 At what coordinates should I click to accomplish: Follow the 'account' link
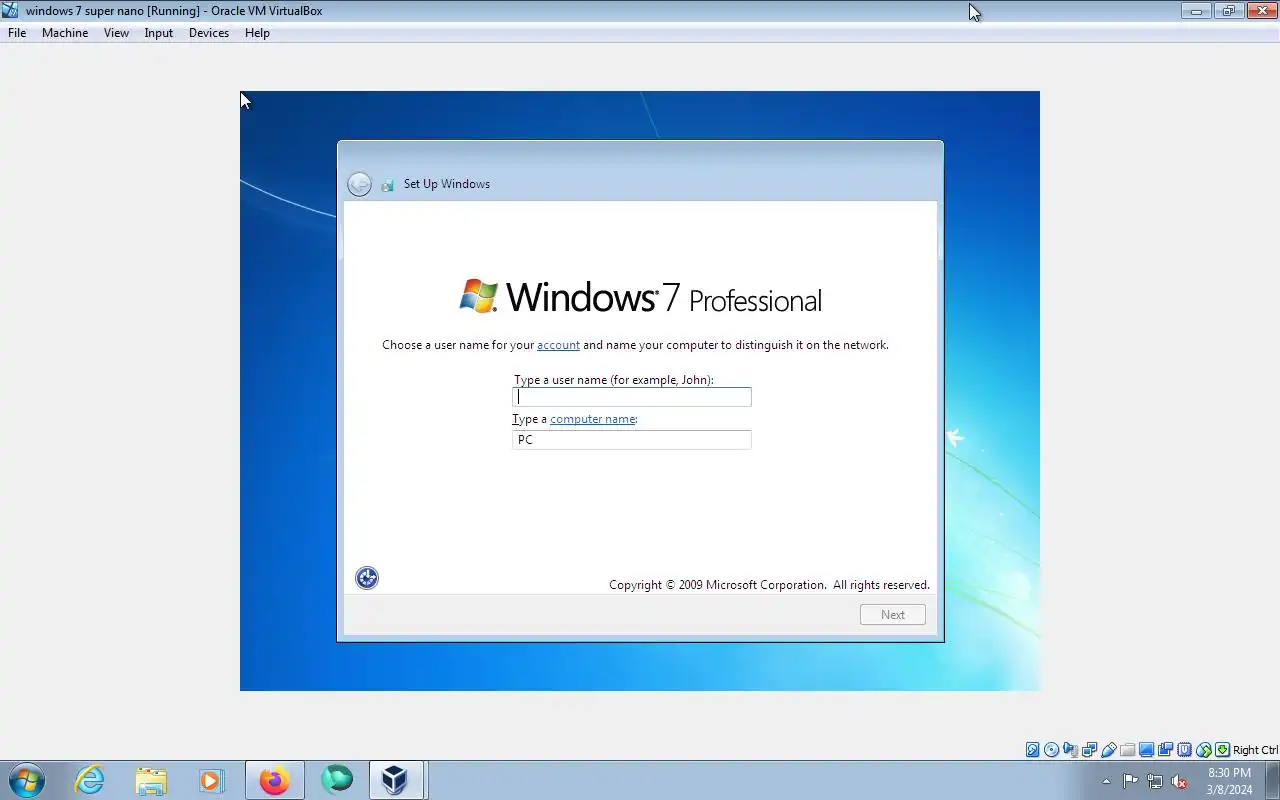pyautogui.click(x=558, y=345)
